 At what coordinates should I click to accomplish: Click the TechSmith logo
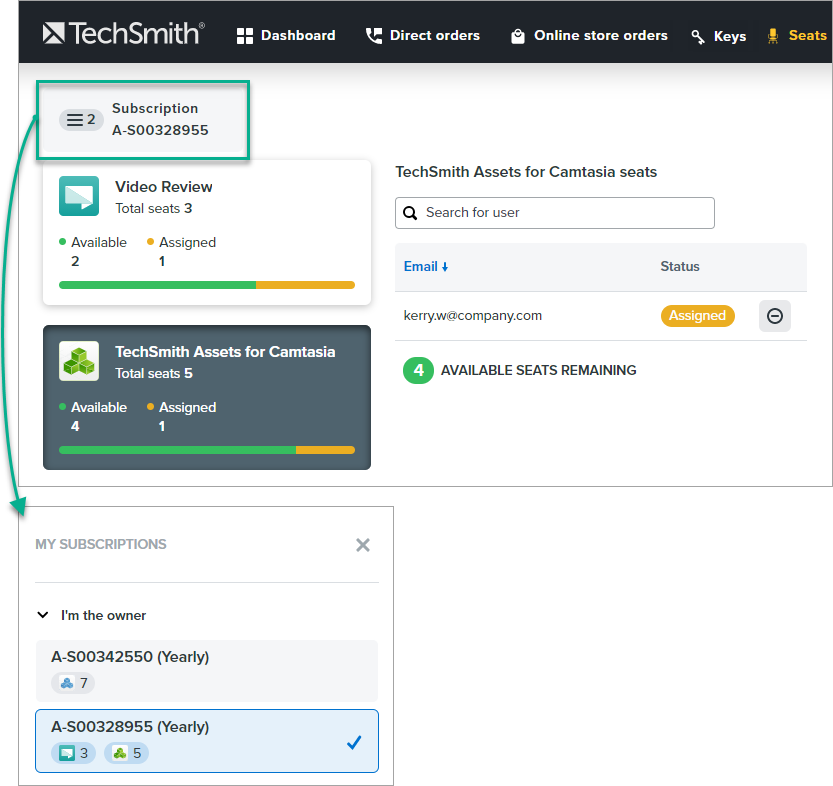coord(123,34)
